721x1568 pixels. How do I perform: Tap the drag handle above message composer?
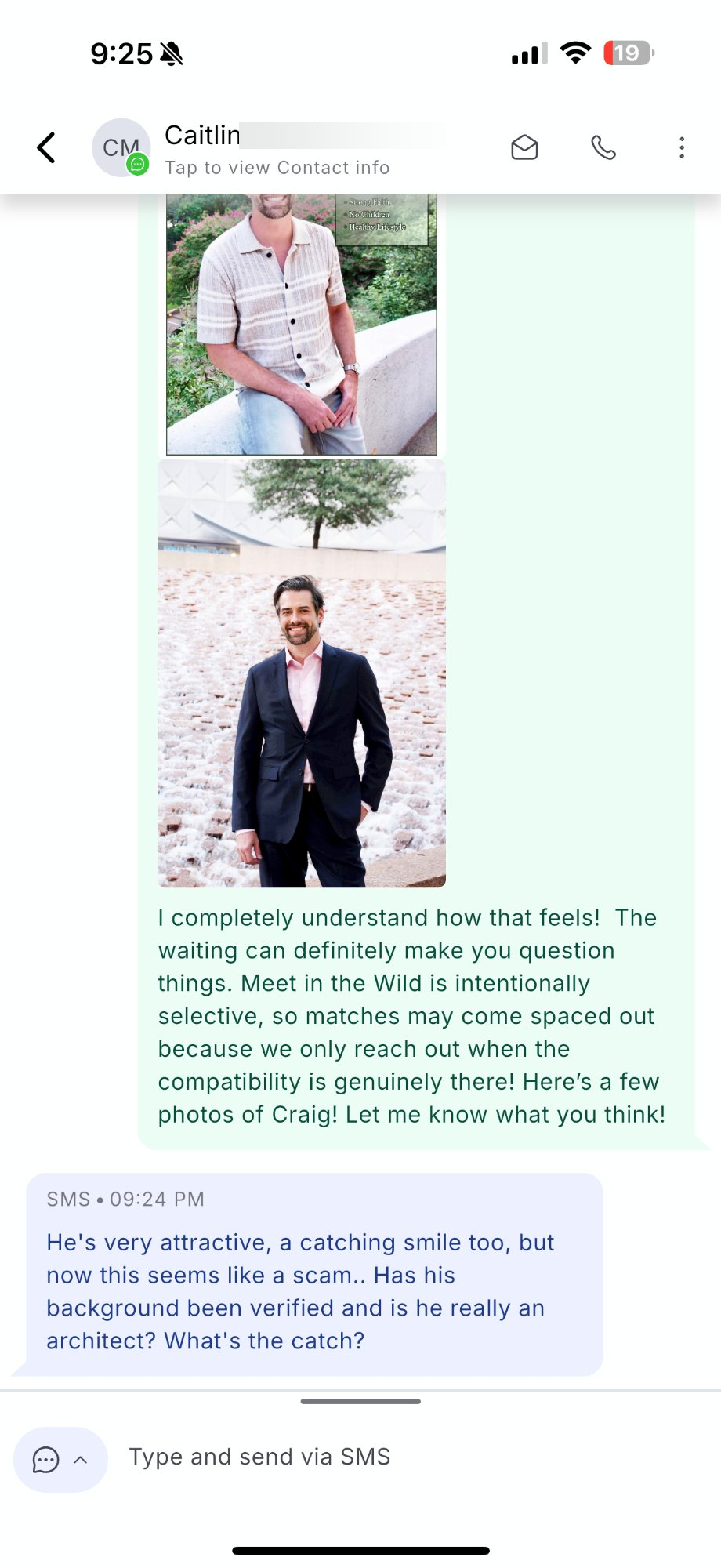[x=360, y=1401]
